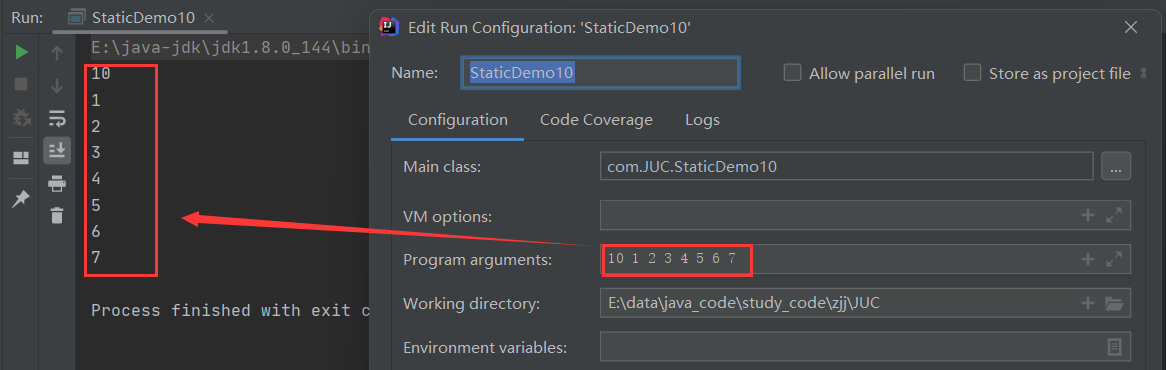Expand VM options field editor

(x=1113, y=215)
